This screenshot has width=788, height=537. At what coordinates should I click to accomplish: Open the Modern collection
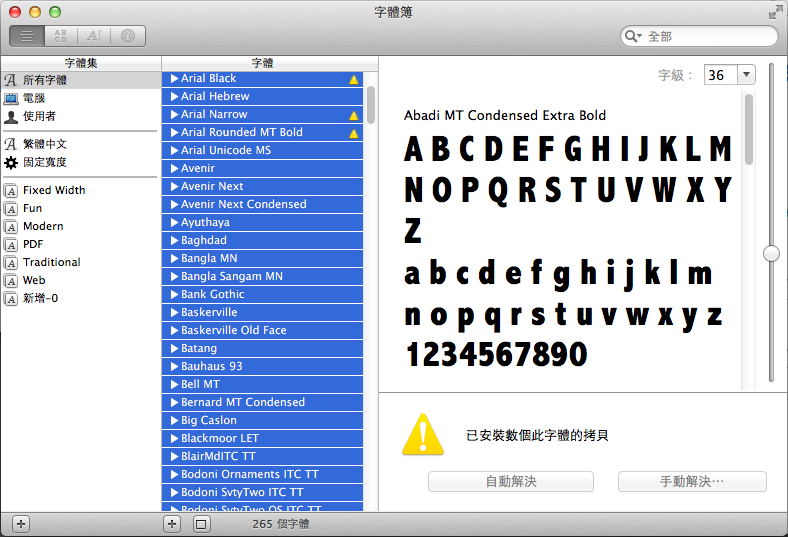click(x=80, y=227)
